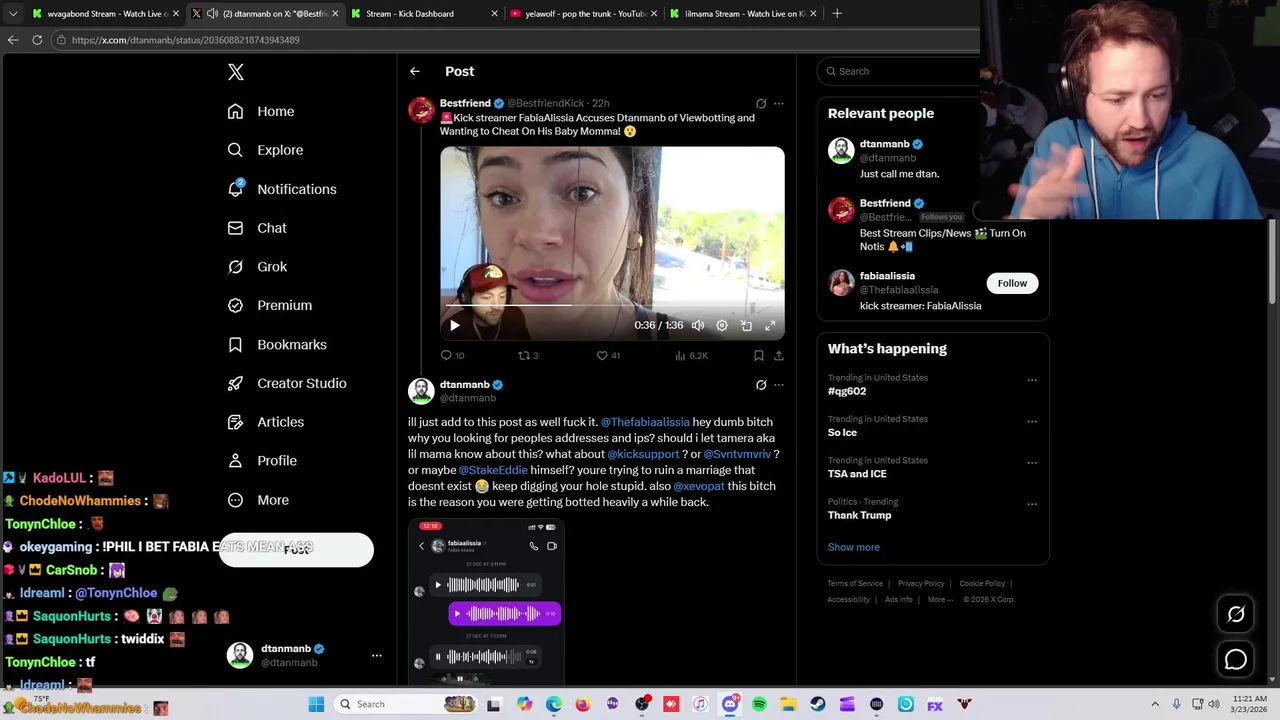This screenshot has height=720, width=1280.
Task: Open Grok icon on Bestfriend post
Action: click(x=761, y=103)
